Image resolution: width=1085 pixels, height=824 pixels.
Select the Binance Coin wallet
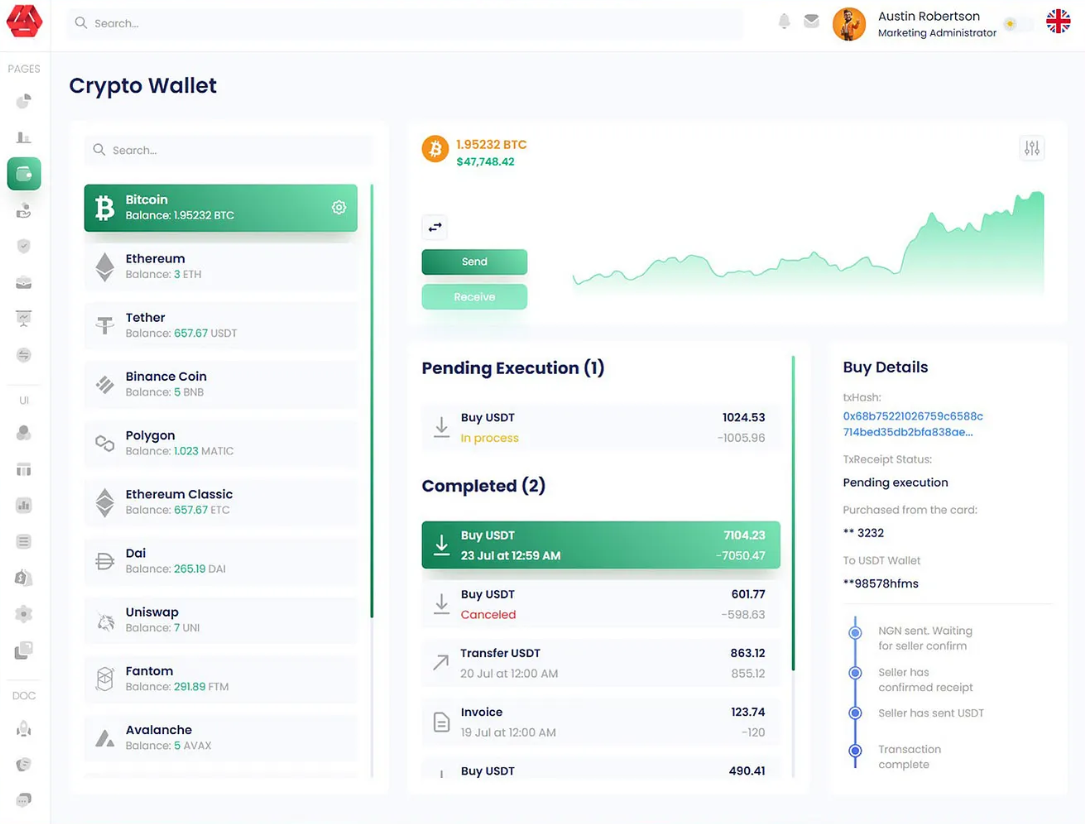click(x=221, y=384)
